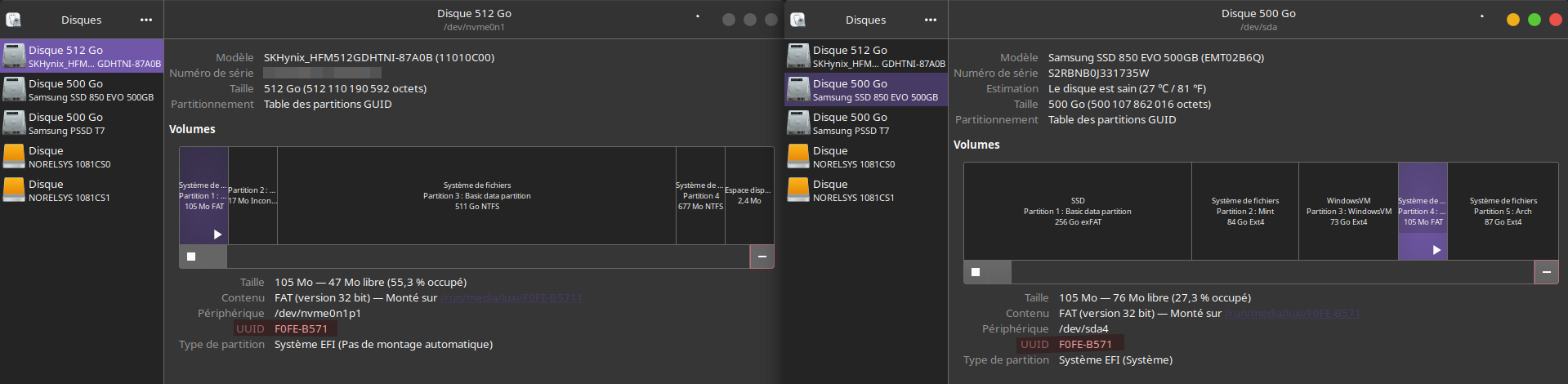1568x384 pixels.
Task: Minimize the Disque 500 Go window with the yellow button
Action: tap(1513, 20)
